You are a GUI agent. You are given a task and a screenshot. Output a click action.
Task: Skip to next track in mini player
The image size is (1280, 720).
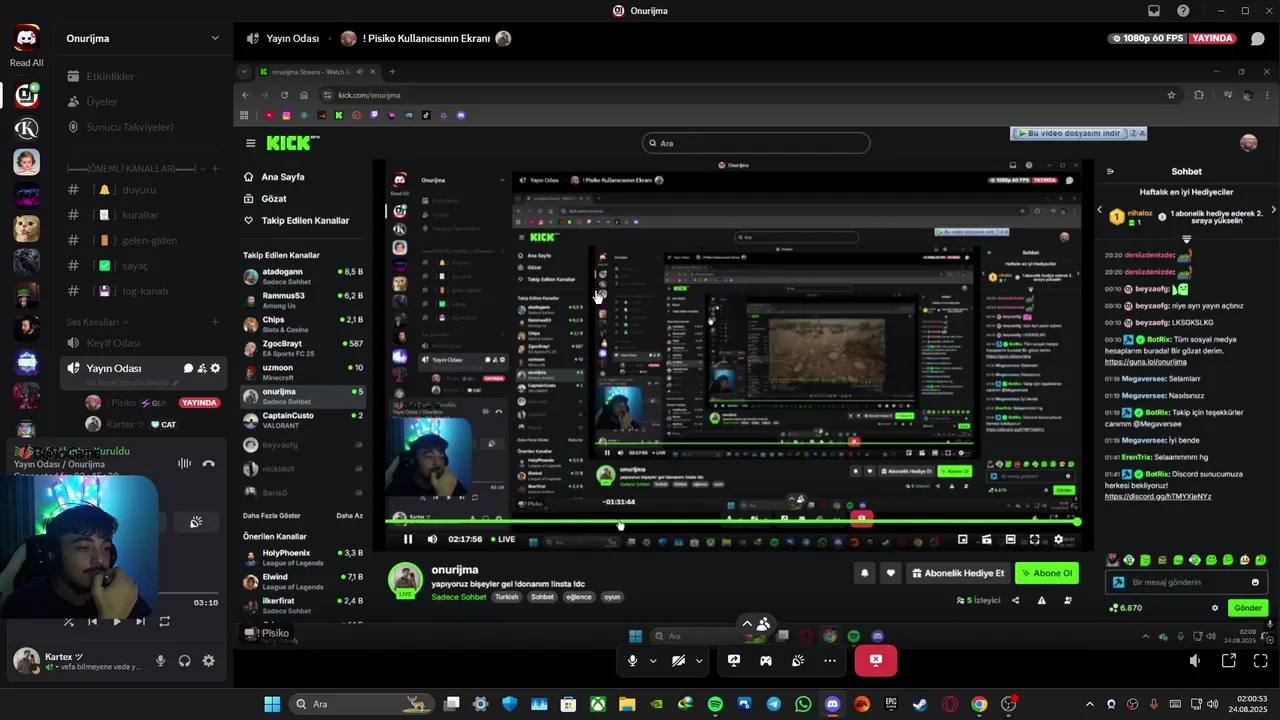tap(140, 621)
